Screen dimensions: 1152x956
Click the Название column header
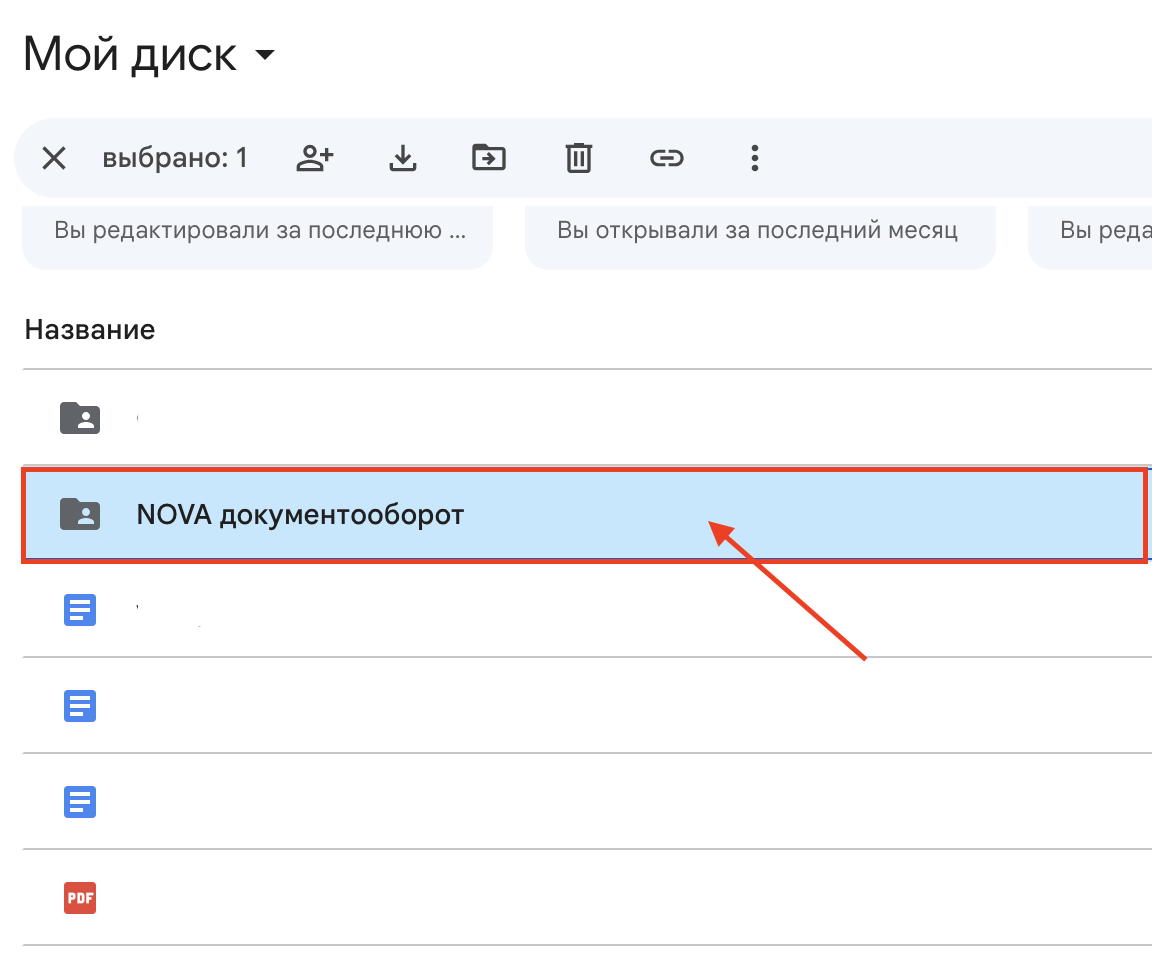point(90,330)
